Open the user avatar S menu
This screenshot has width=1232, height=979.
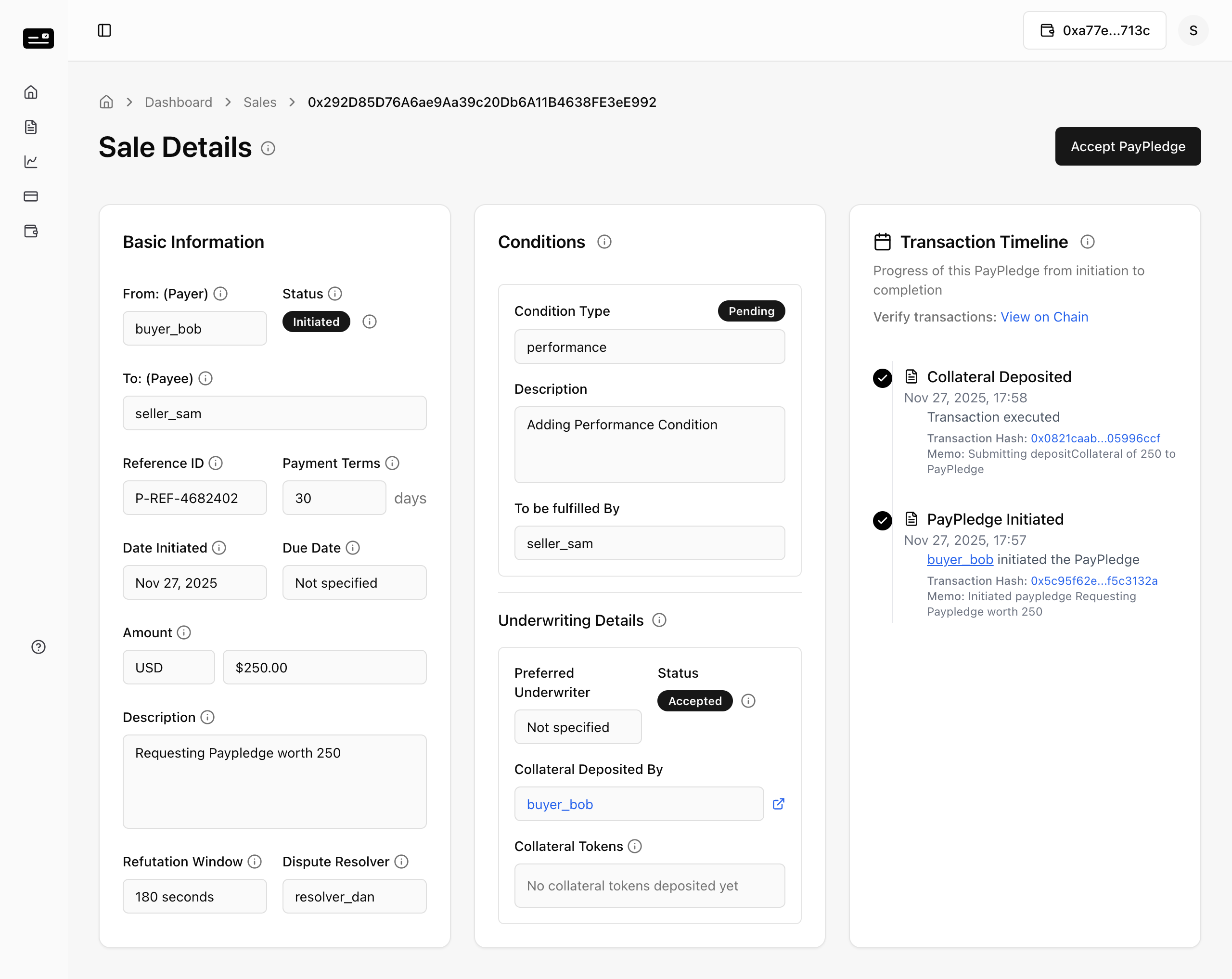[1193, 30]
